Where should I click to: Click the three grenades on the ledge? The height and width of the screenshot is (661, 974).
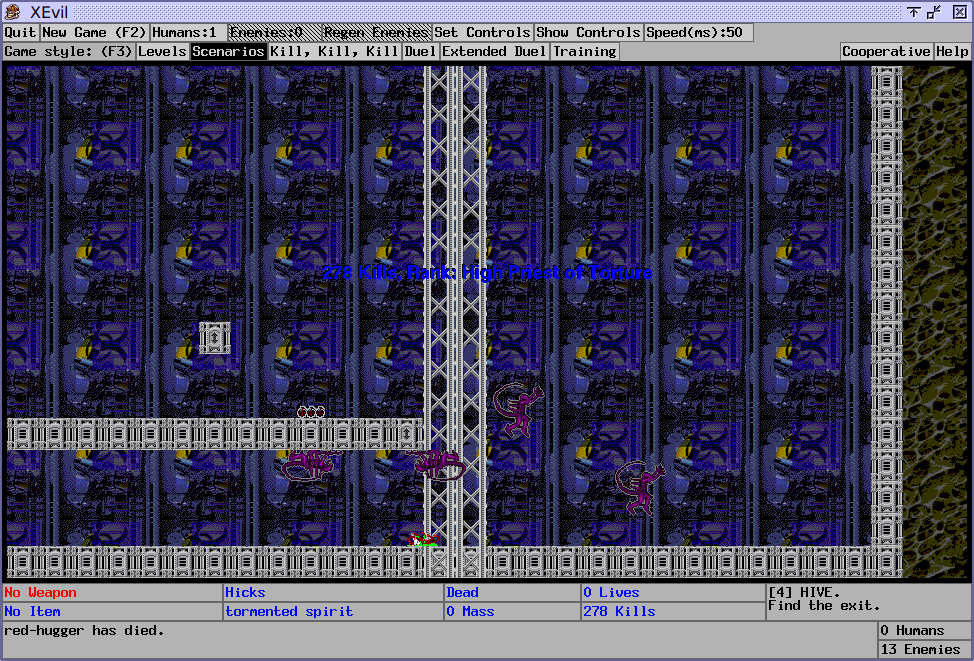point(311,411)
